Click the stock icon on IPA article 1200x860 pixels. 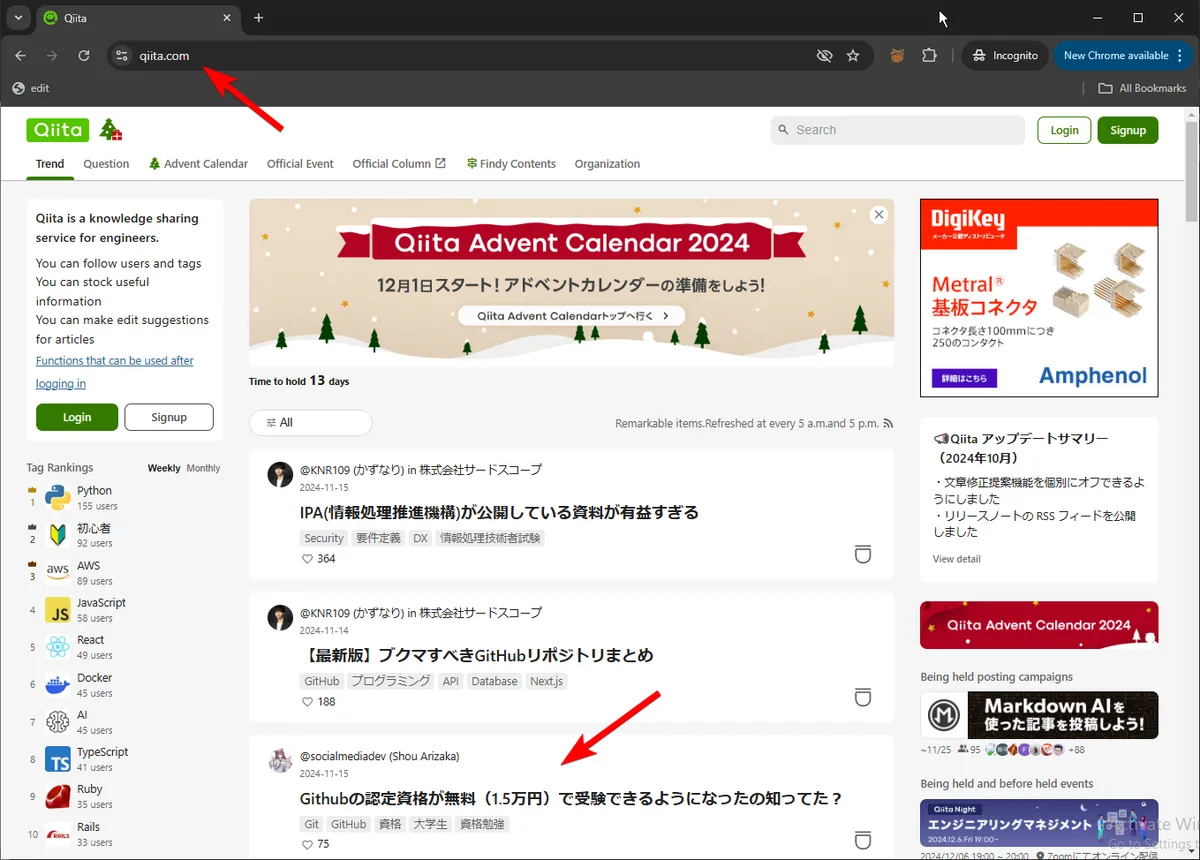point(862,554)
